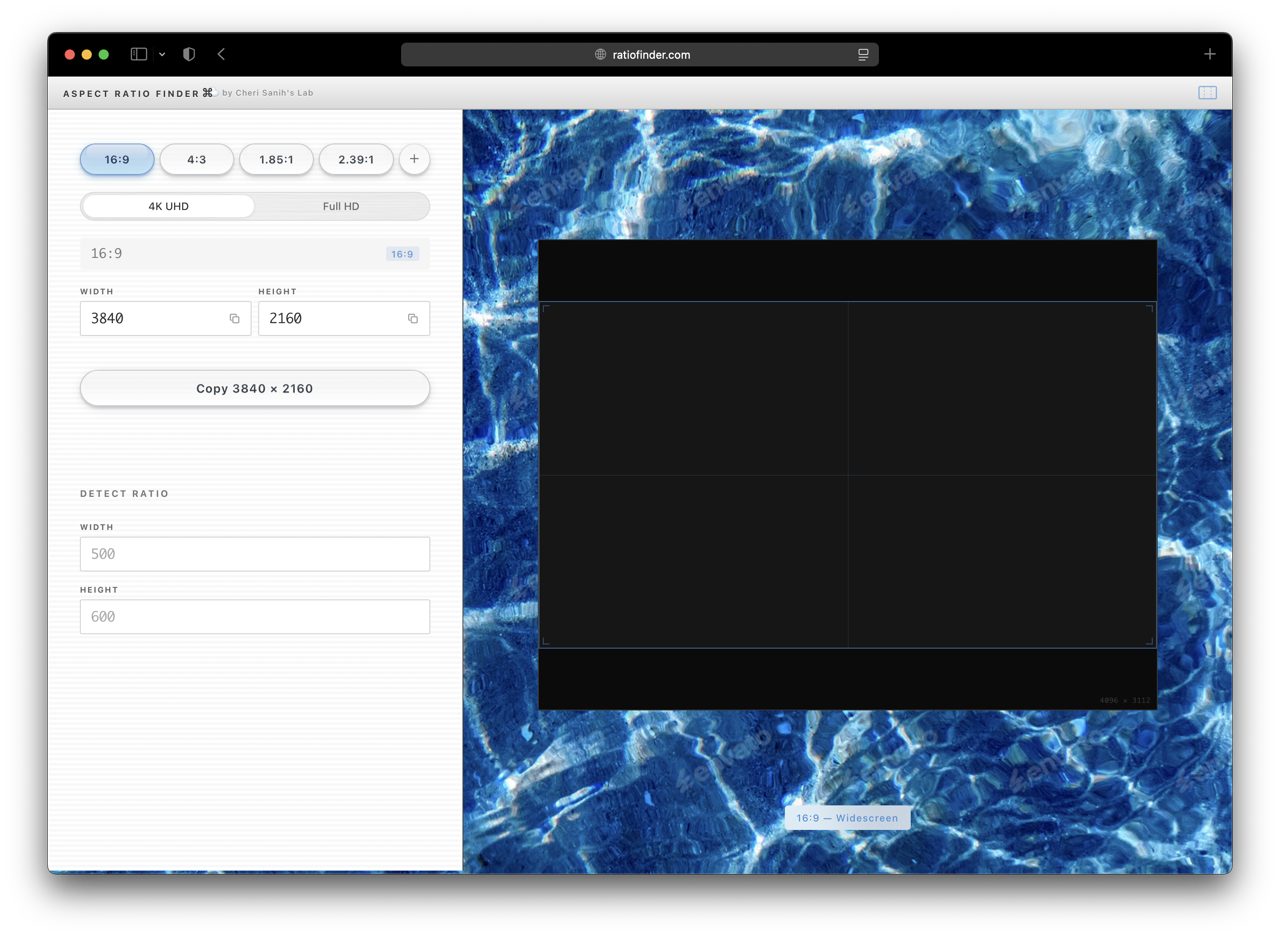The height and width of the screenshot is (937, 1280).
Task: Open the Cheri Sanih's Lab link
Action: coord(267,93)
